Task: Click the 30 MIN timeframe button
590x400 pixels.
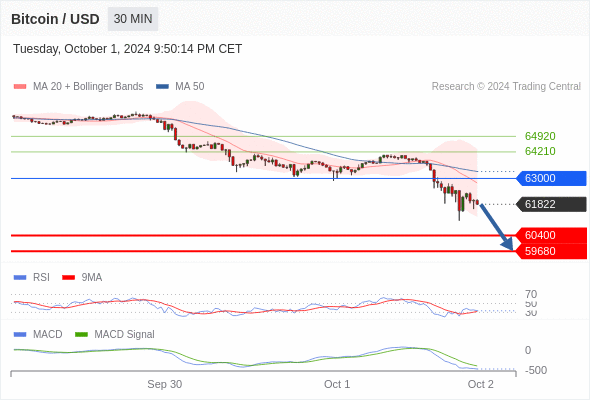Action: [133, 19]
